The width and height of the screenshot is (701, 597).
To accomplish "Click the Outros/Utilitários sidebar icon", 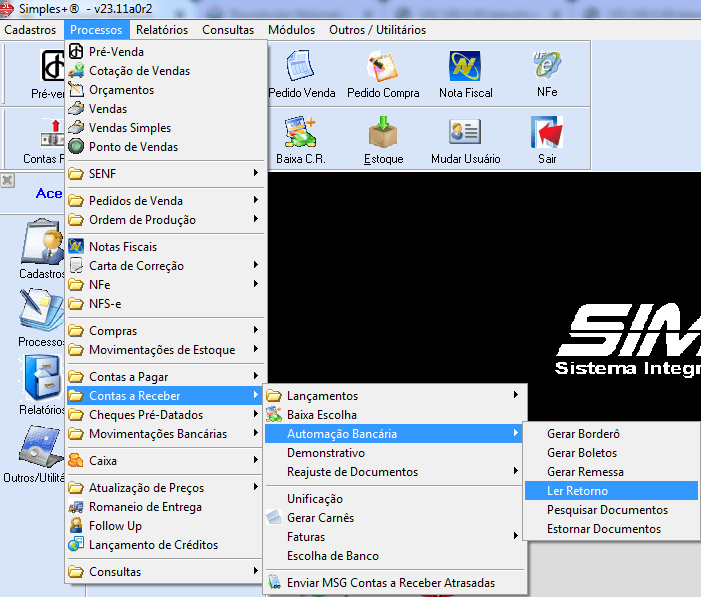I will point(41,447).
